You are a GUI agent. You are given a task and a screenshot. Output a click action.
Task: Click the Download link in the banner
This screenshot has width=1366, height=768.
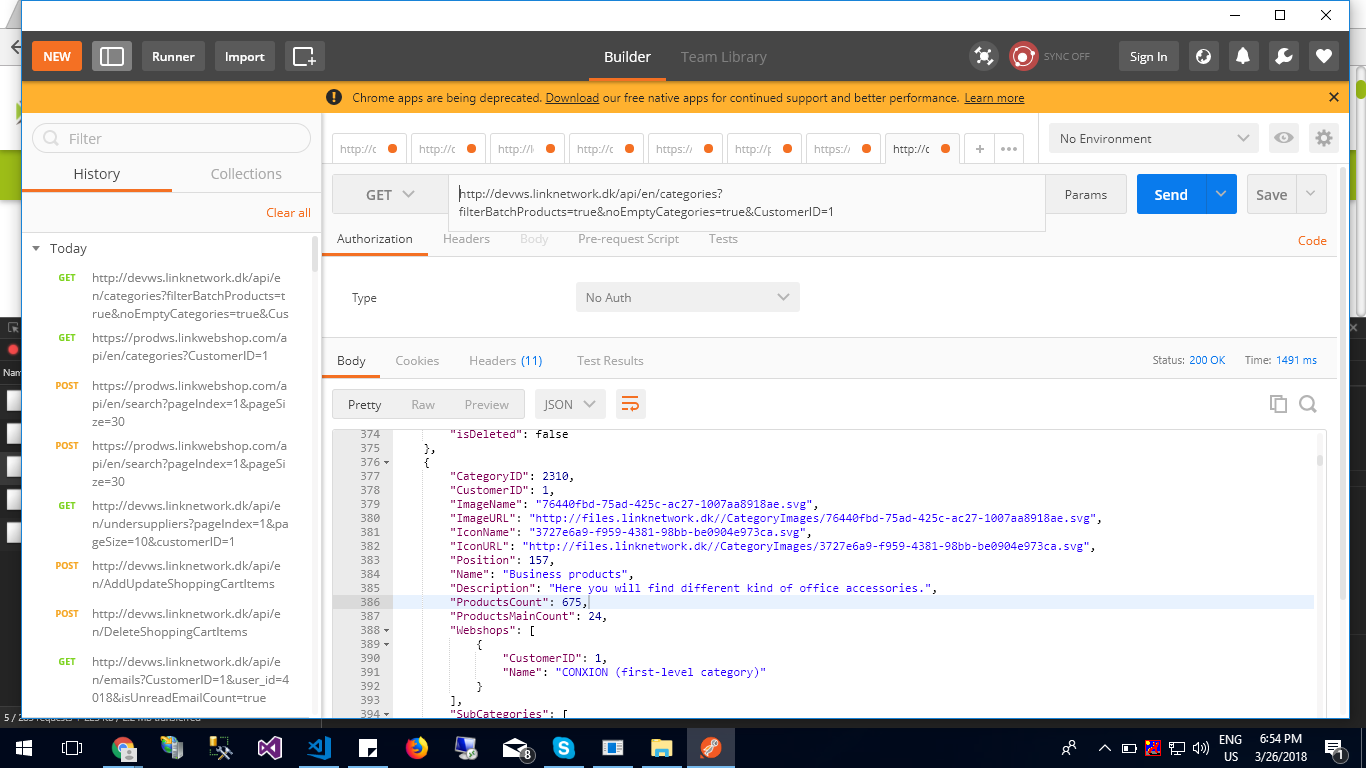coord(572,98)
